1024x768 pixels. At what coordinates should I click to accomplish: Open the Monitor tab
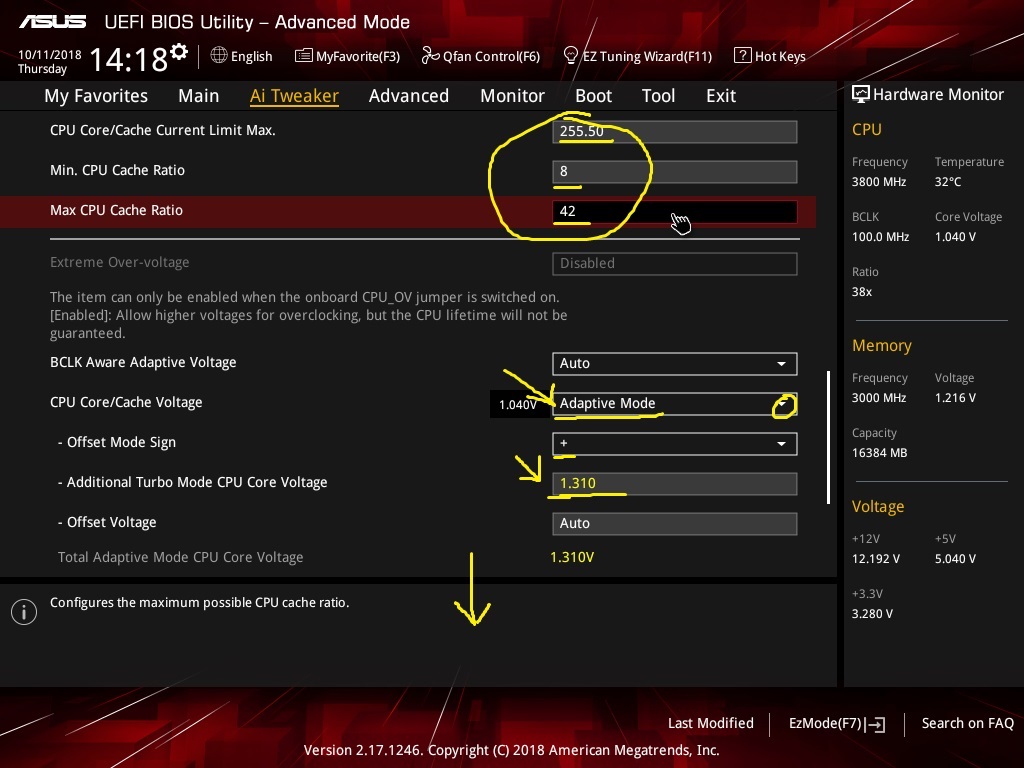click(512, 96)
